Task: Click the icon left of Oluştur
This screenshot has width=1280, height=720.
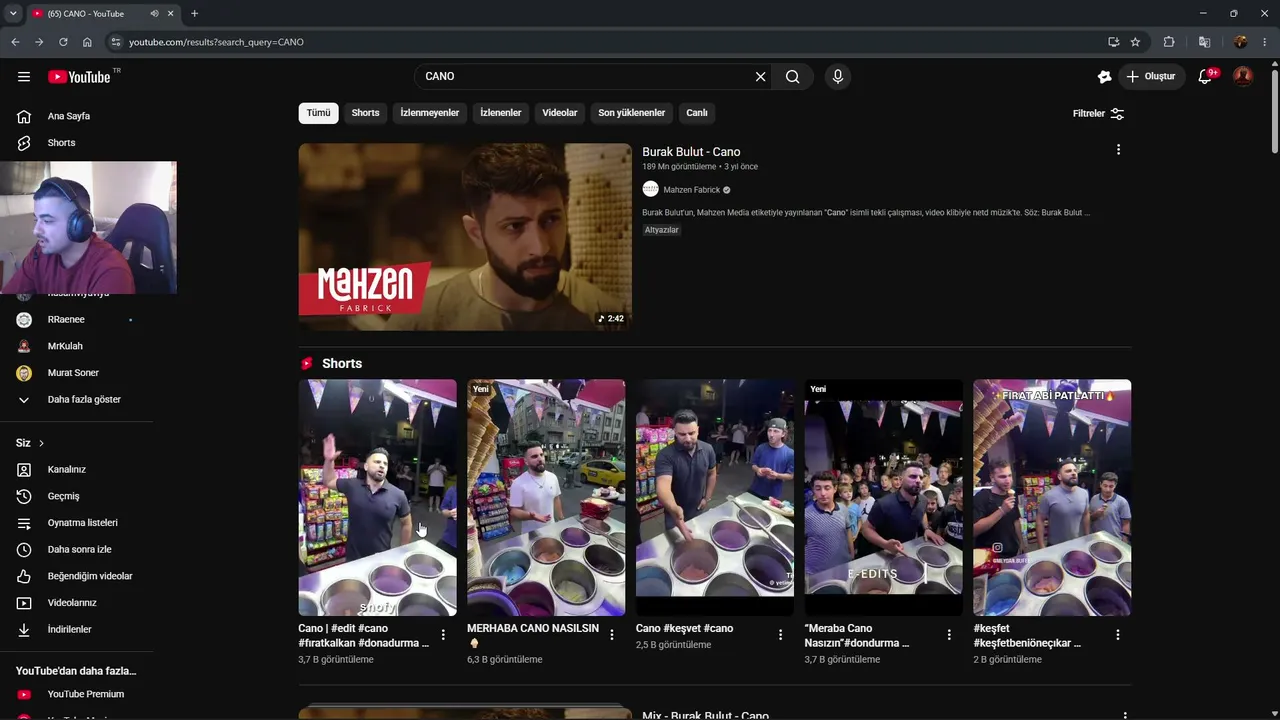Action: (x=1104, y=77)
